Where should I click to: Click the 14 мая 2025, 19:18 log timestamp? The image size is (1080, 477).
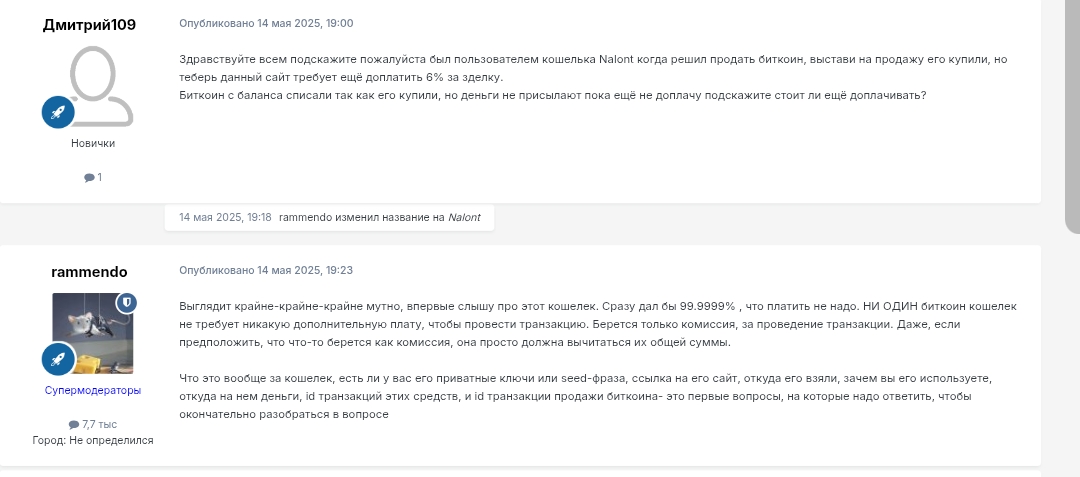click(x=225, y=218)
